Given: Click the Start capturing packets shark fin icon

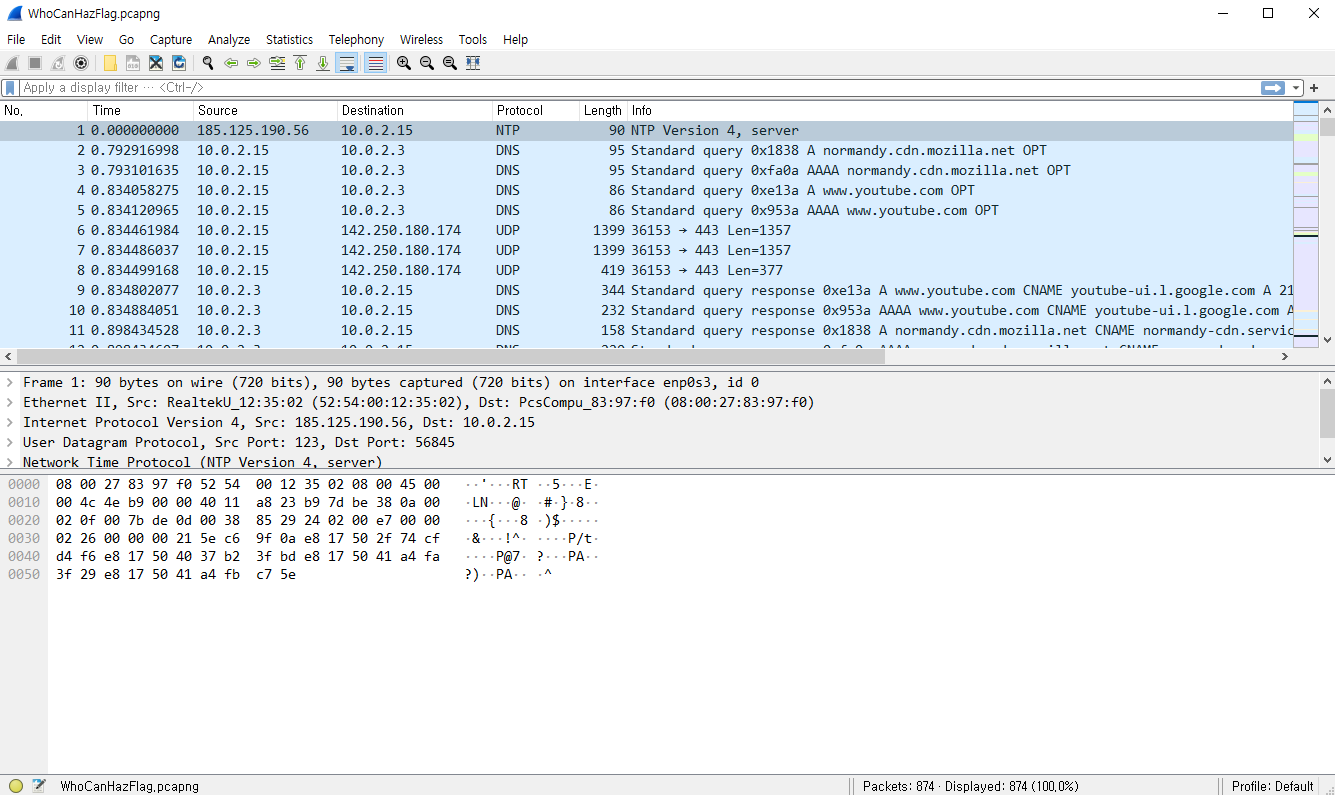Looking at the screenshot, I should tap(12, 63).
